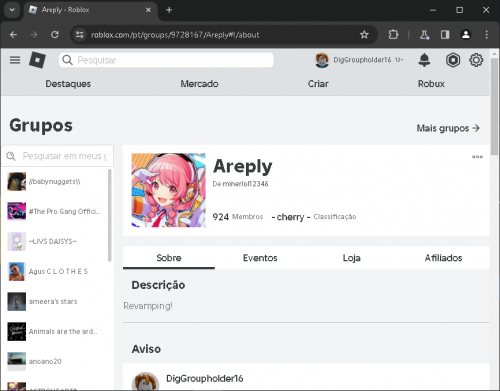Click the search magnifier icon in header
Viewport: 500px width, 391px height.
(x=67, y=60)
